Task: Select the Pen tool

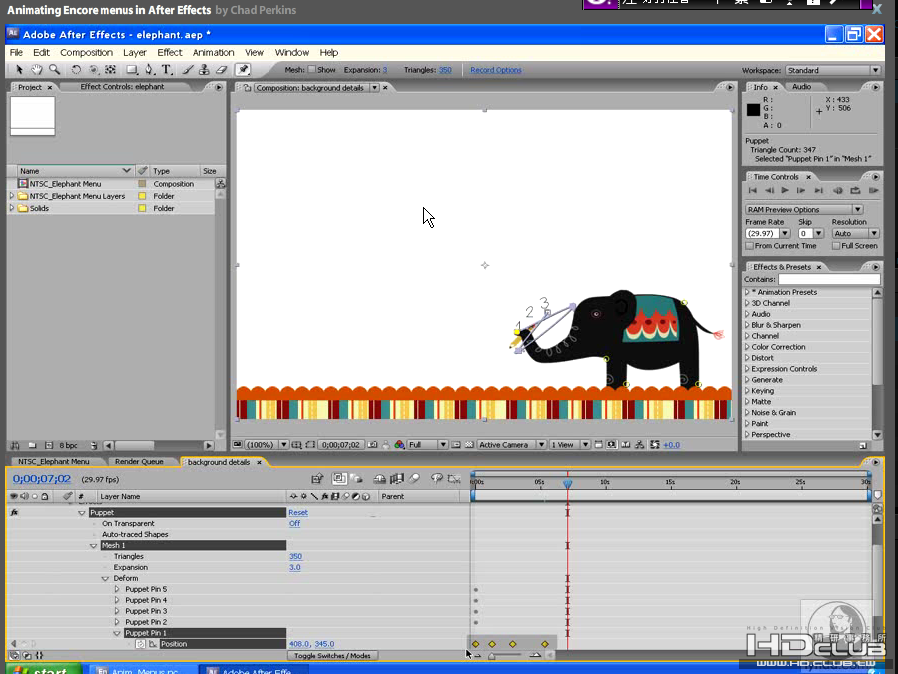Action: pos(149,69)
